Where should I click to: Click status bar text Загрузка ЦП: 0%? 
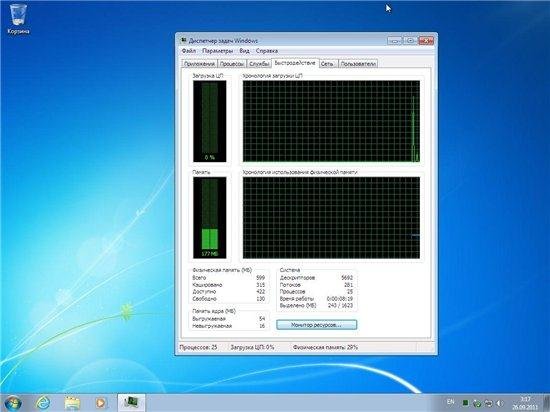[x=252, y=347]
